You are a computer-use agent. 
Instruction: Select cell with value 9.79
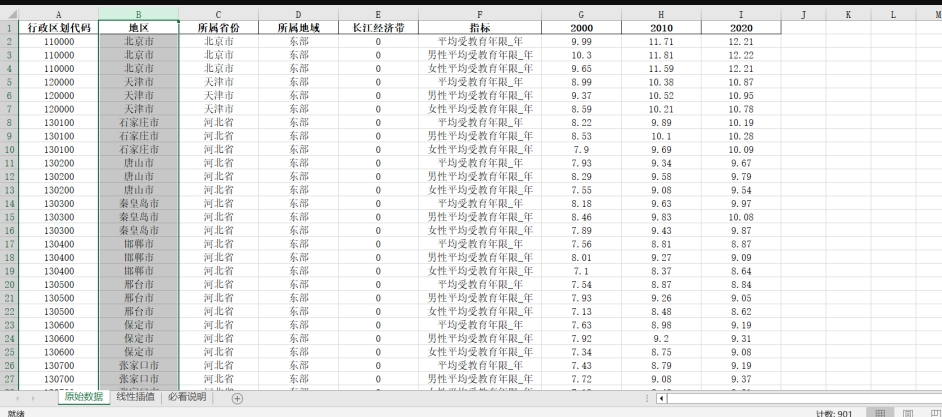(741, 176)
